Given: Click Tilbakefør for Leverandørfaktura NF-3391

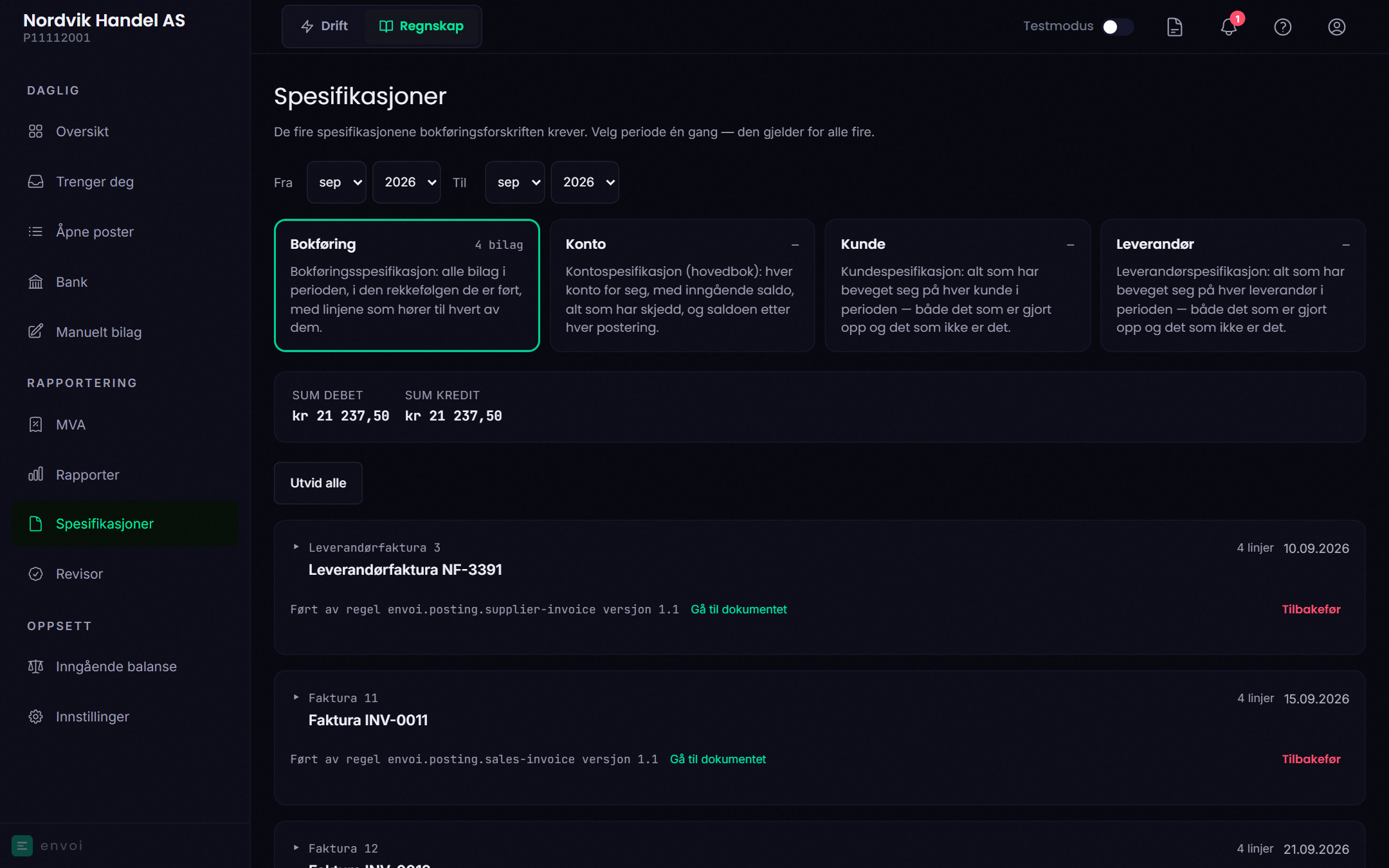Looking at the screenshot, I should coord(1311,609).
